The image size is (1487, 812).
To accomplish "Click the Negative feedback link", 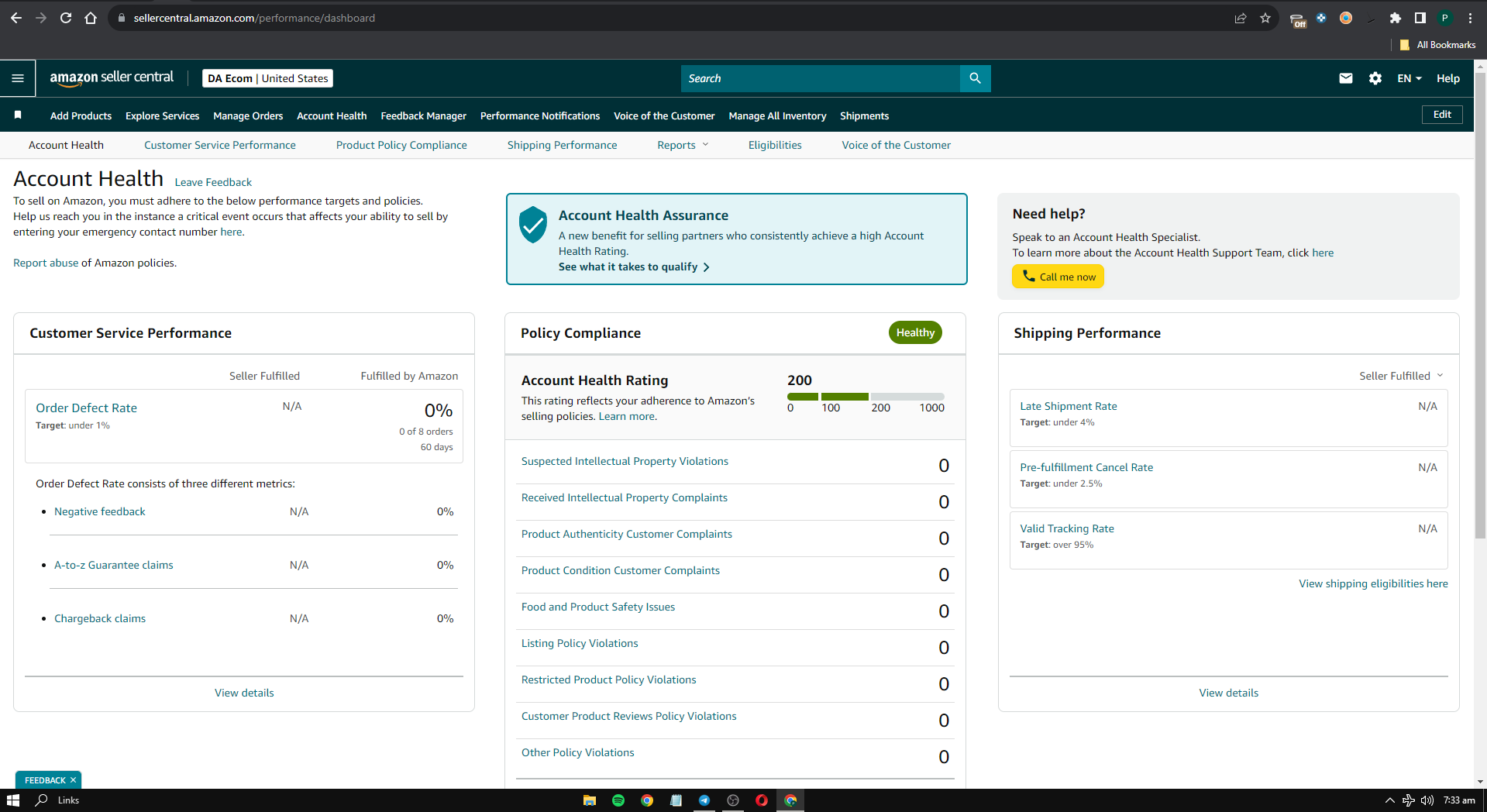I will point(100,511).
